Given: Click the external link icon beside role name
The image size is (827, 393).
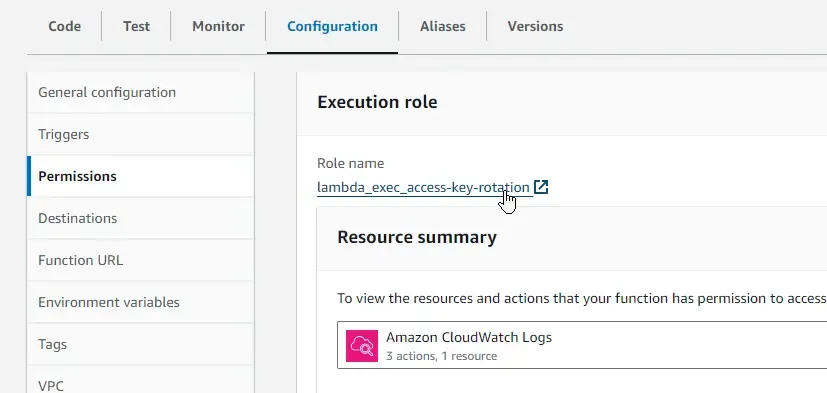Looking at the screenshot, I should pos(541,187).
